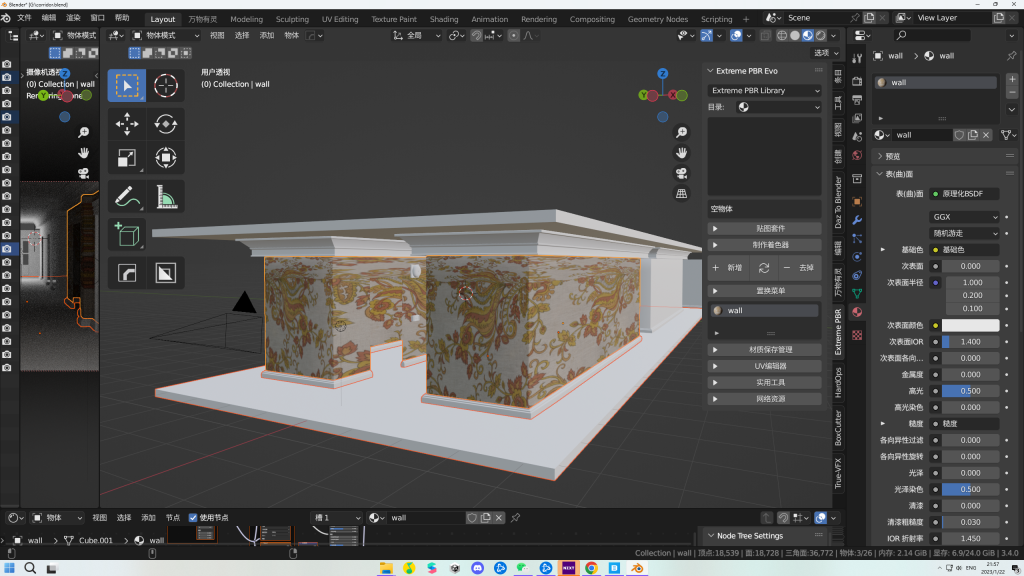Open File Explorer from taskbar
The height and width of the screenshot is (576, 1024).
386,568
